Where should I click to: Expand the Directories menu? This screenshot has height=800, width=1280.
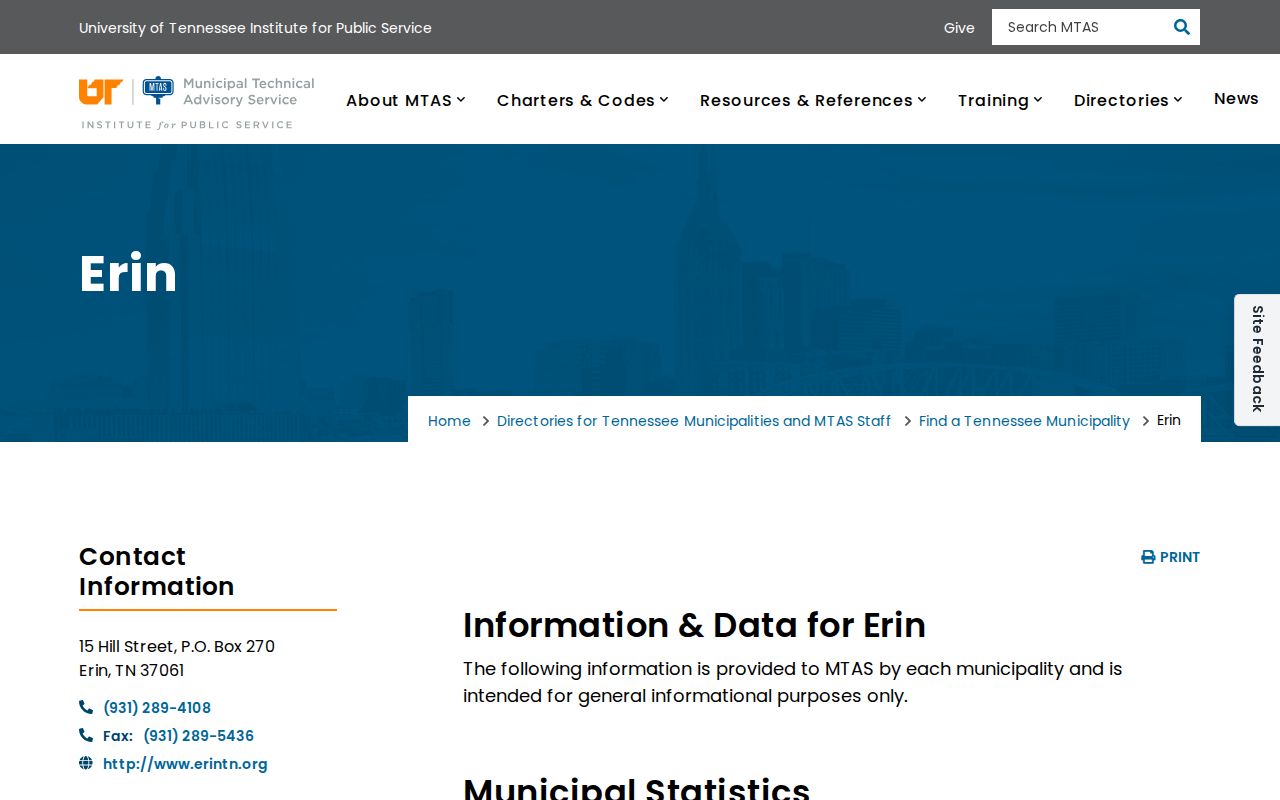pyautogui.click(x=1128, y=100)
